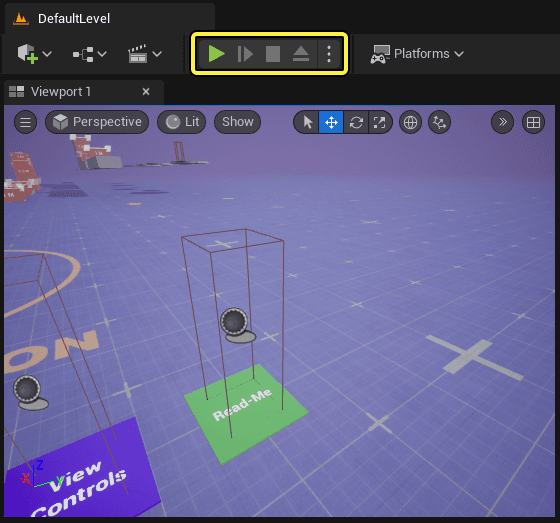The height and width of the screenshot is (523, 560).
Task: Open the Platforms dropdown menu
Action: tap(417, 54)
